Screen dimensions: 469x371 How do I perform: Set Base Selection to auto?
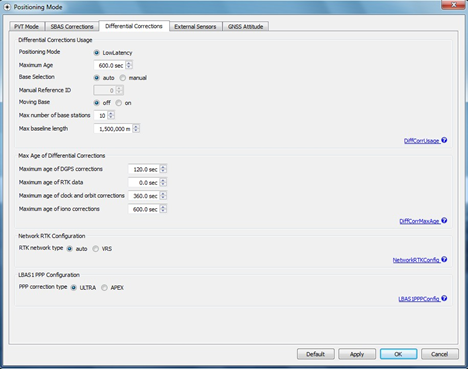(x=97, y=78)
